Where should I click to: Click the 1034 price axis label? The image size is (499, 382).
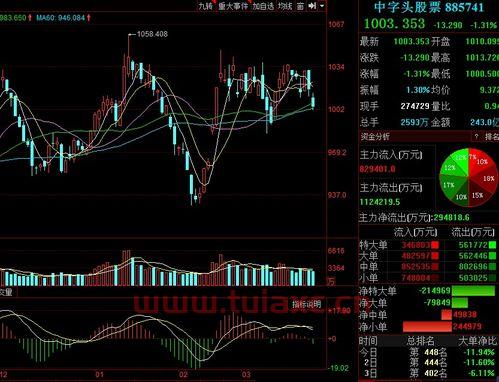(336, 67)
